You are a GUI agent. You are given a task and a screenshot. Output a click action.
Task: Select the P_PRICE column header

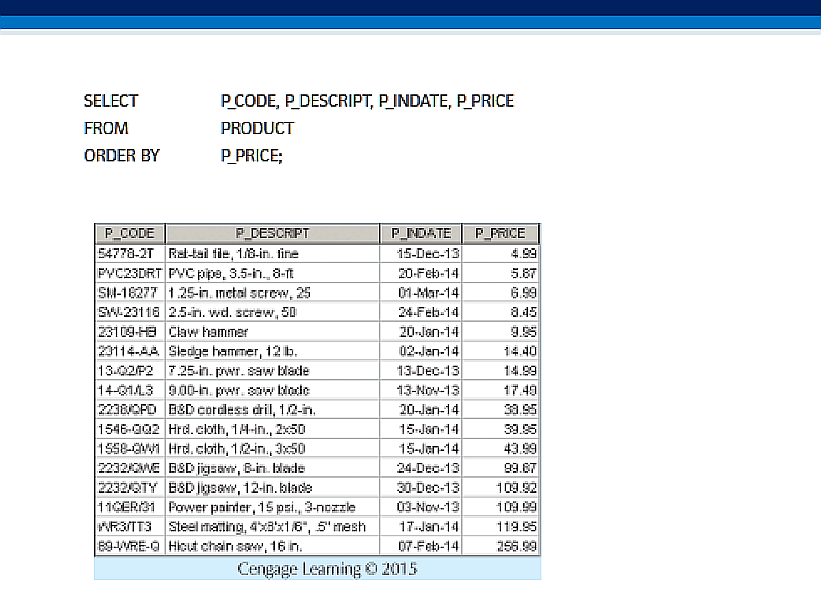tap(501, 233)
